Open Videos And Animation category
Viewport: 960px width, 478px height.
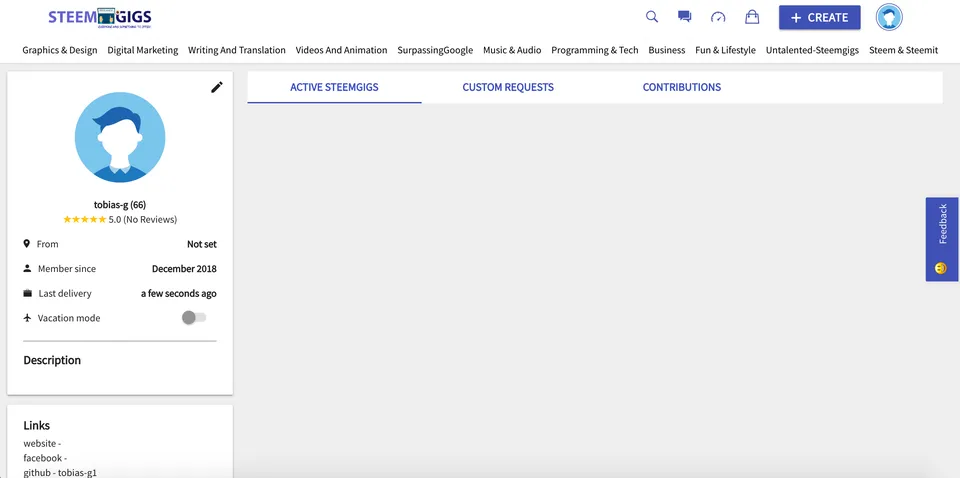[342, 50]
